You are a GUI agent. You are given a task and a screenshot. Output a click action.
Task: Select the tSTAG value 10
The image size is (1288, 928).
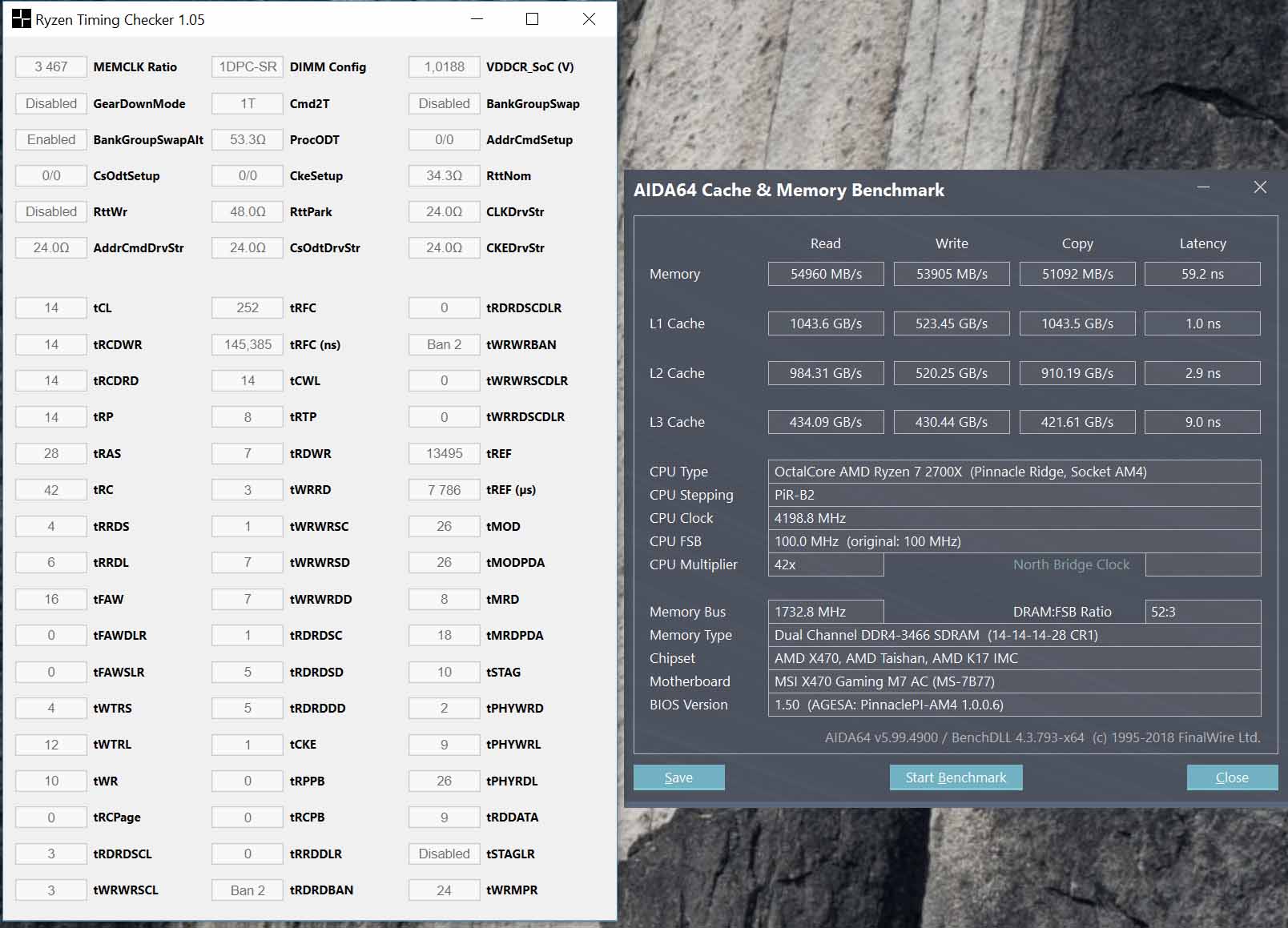(445, 672)
